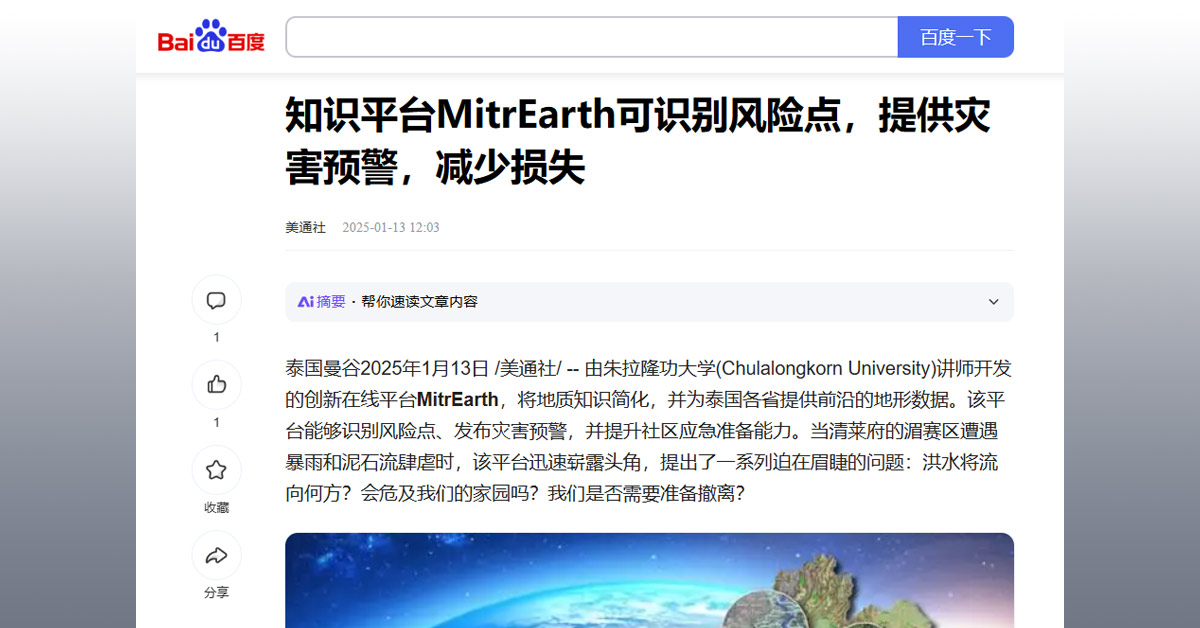The height and width of the screenshot is (628, 1200).
Task: Open comments via speech bubble icon
Action: (216, 300)
